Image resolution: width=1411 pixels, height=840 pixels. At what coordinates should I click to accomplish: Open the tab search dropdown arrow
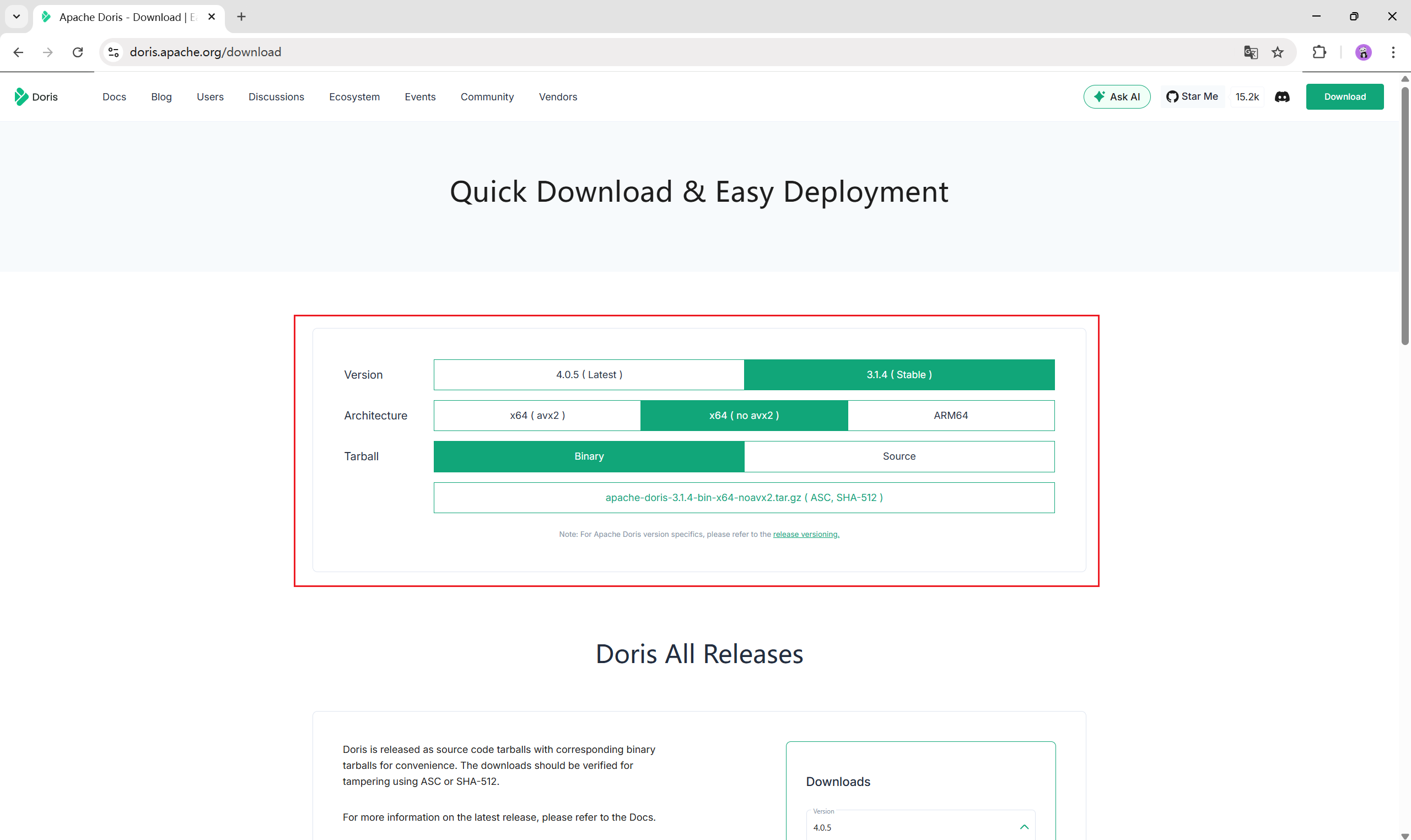17,17
